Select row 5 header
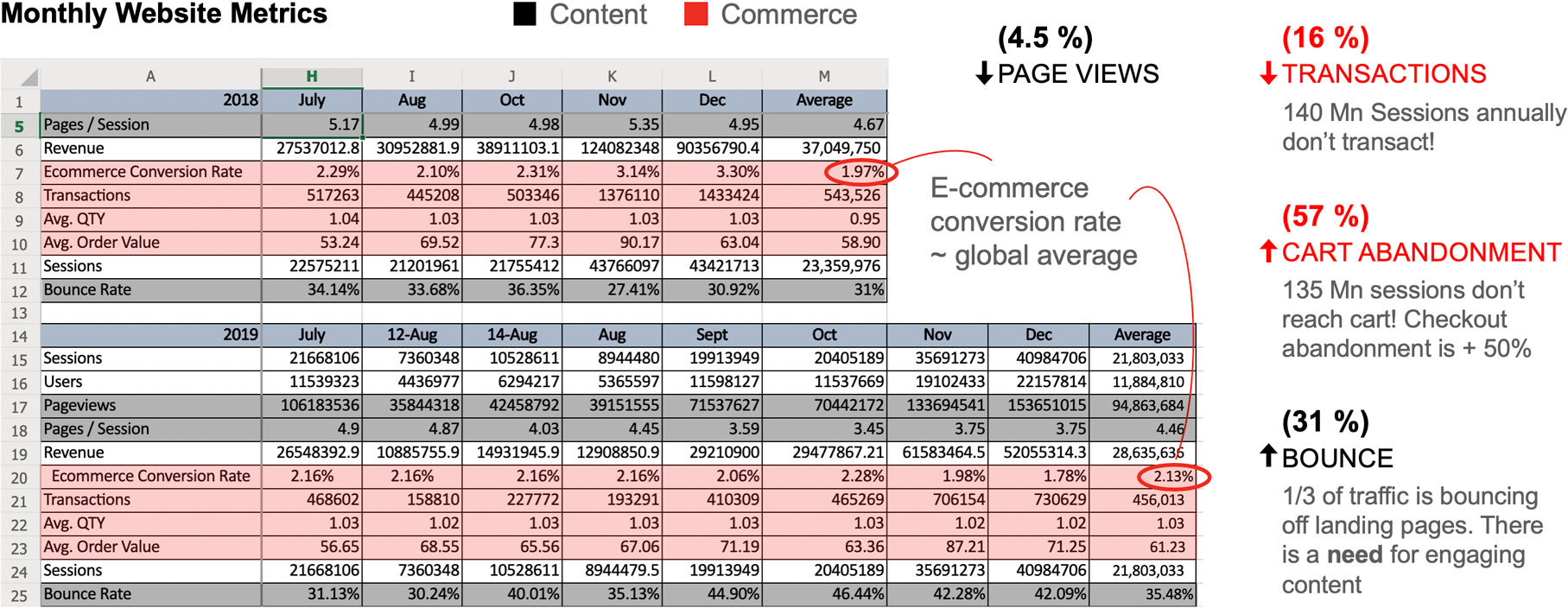Screen dimensions: 1568x608 click(19, 126)
